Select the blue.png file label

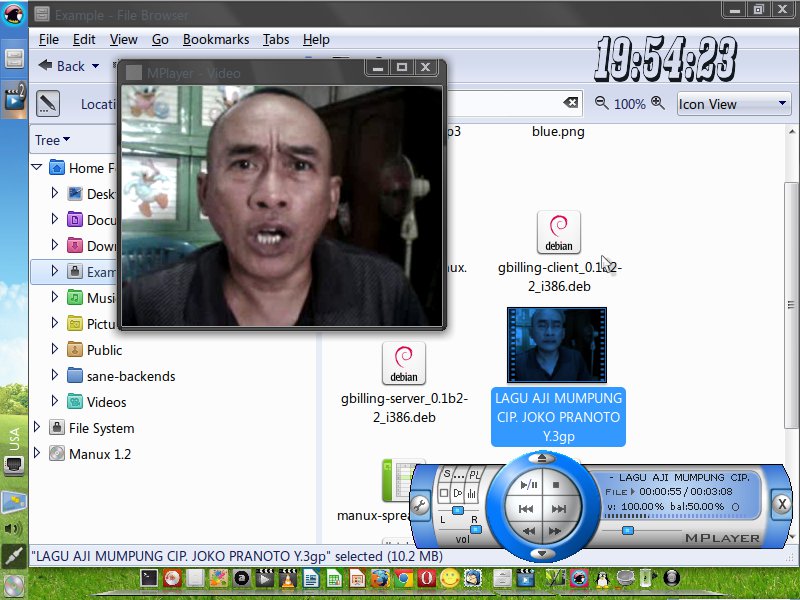[x=558, y=132]
